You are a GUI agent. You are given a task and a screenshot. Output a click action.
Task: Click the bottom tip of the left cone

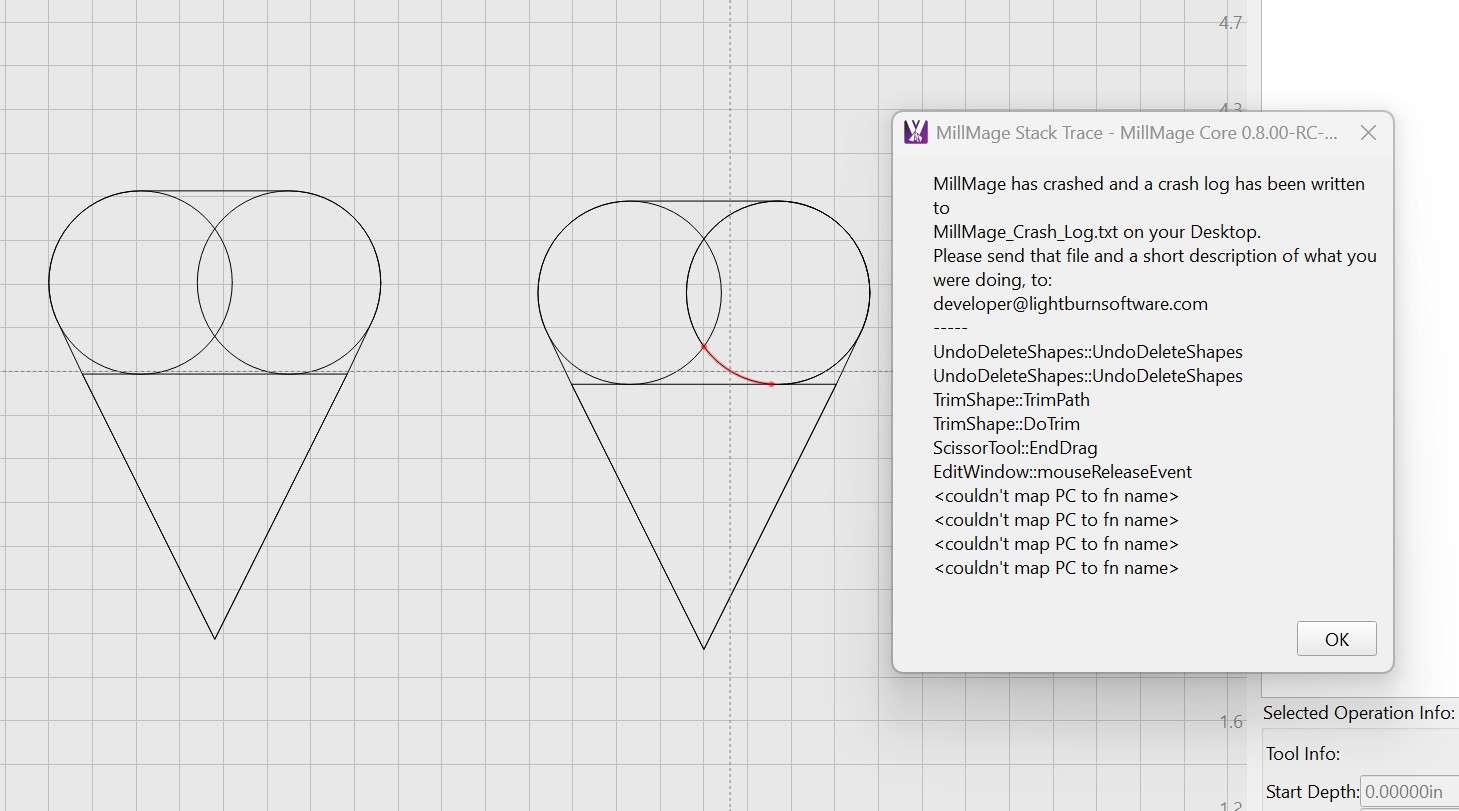click(x=215, y=637)
